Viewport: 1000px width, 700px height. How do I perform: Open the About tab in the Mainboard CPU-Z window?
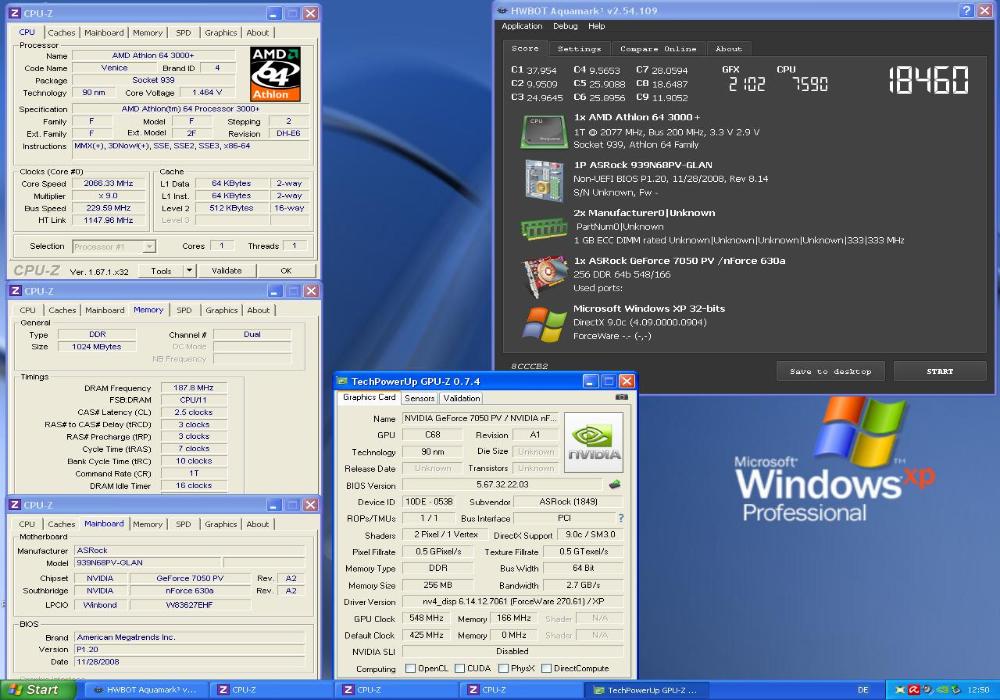click(258, 524)
